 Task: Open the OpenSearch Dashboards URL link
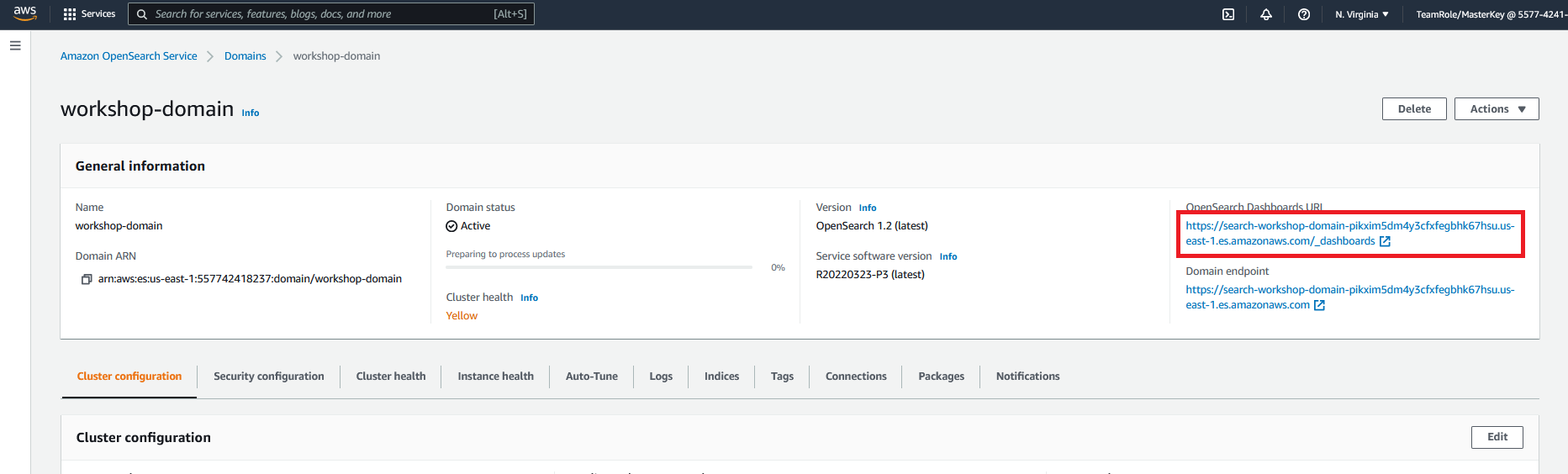[x=1349, y=234]
